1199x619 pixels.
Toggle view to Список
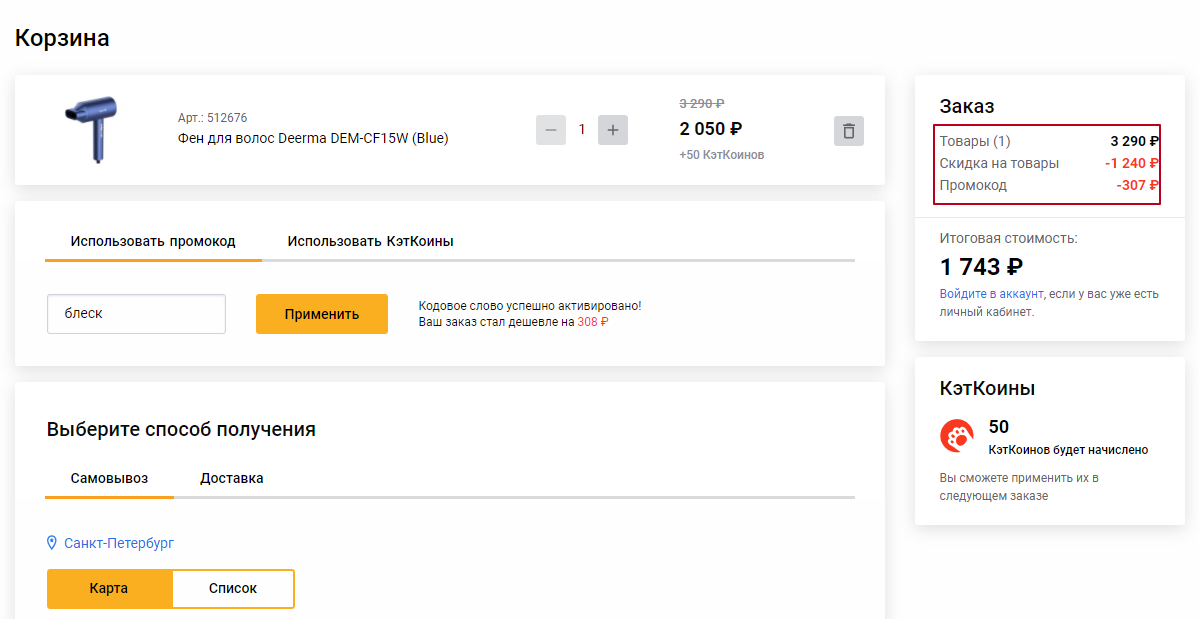tap(233, 588)
